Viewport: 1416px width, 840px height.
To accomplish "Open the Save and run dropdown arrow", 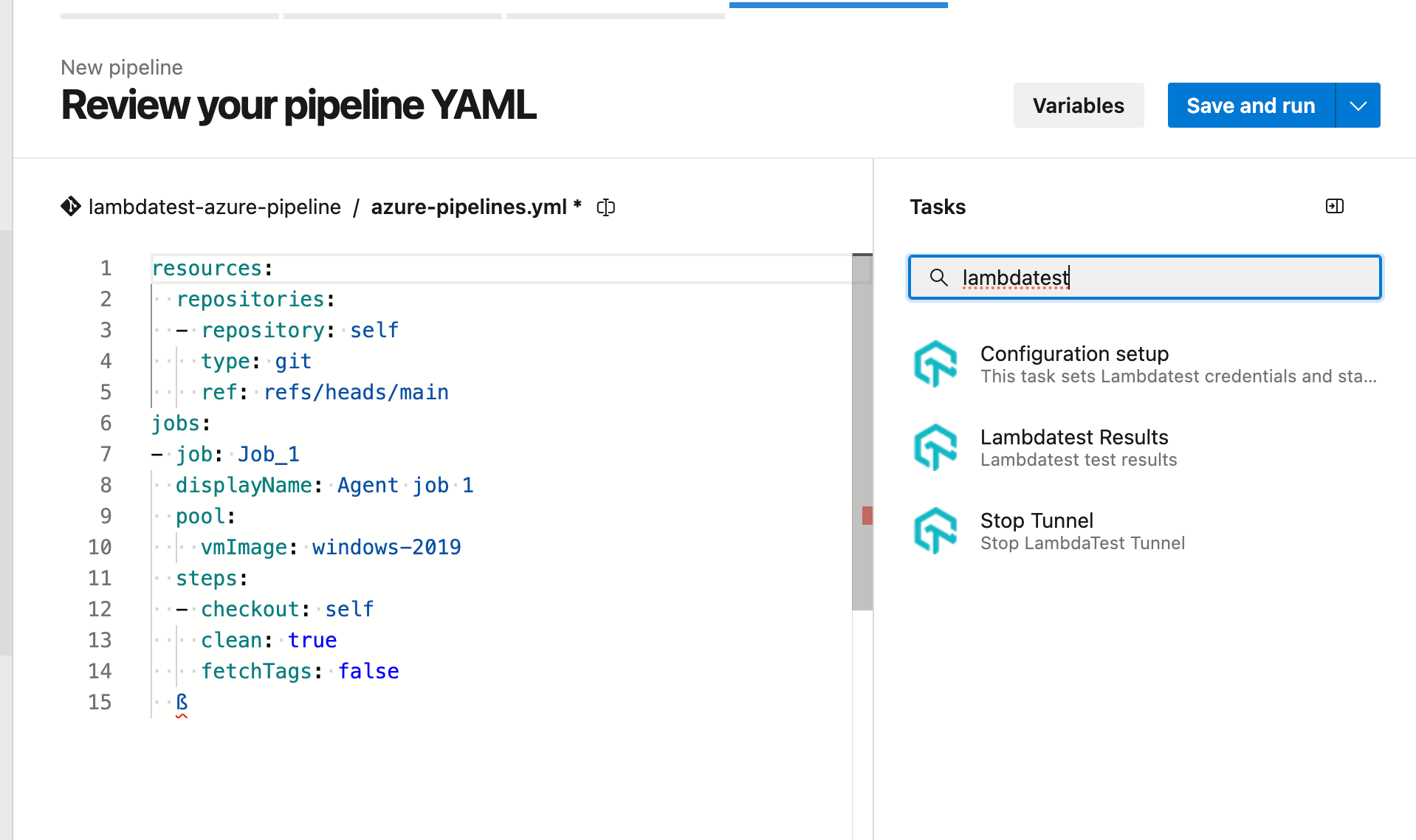I will coord(1358,105).
